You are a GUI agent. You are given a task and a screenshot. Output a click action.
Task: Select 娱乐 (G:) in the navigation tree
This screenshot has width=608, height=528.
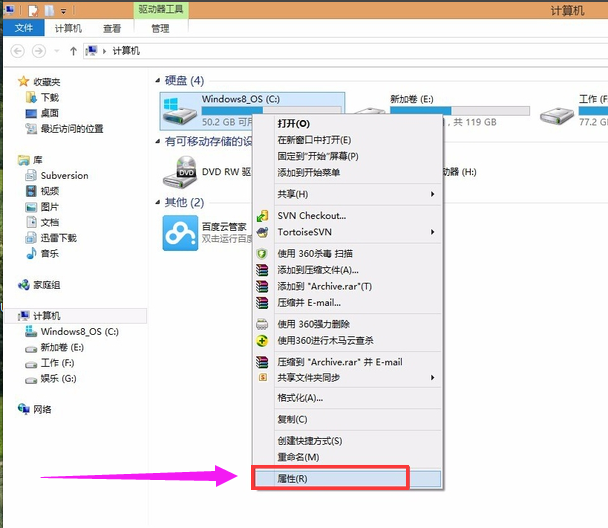click(x=58, y=379)
